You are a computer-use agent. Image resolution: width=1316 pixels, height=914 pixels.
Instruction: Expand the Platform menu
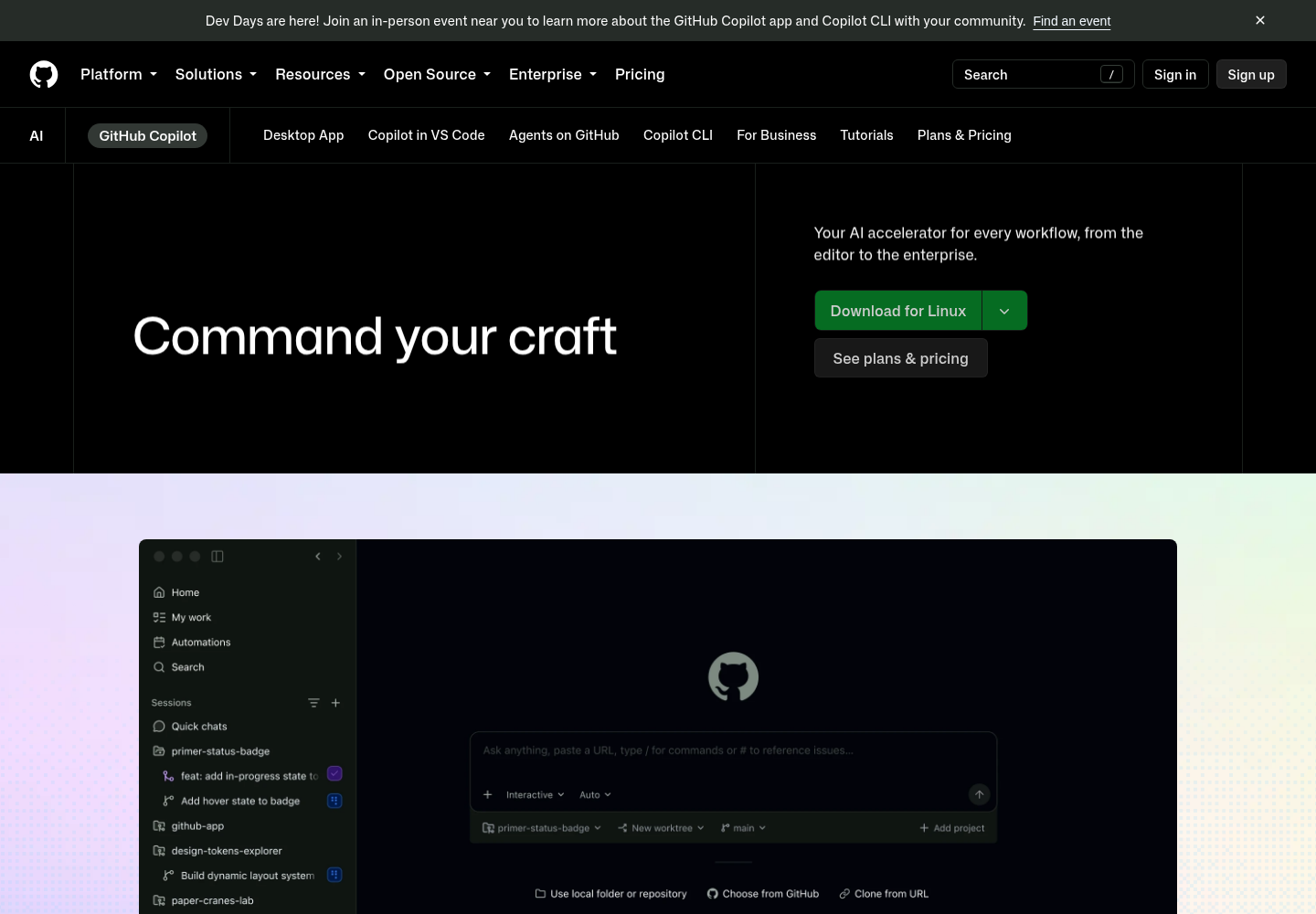[x=119, y=74]
